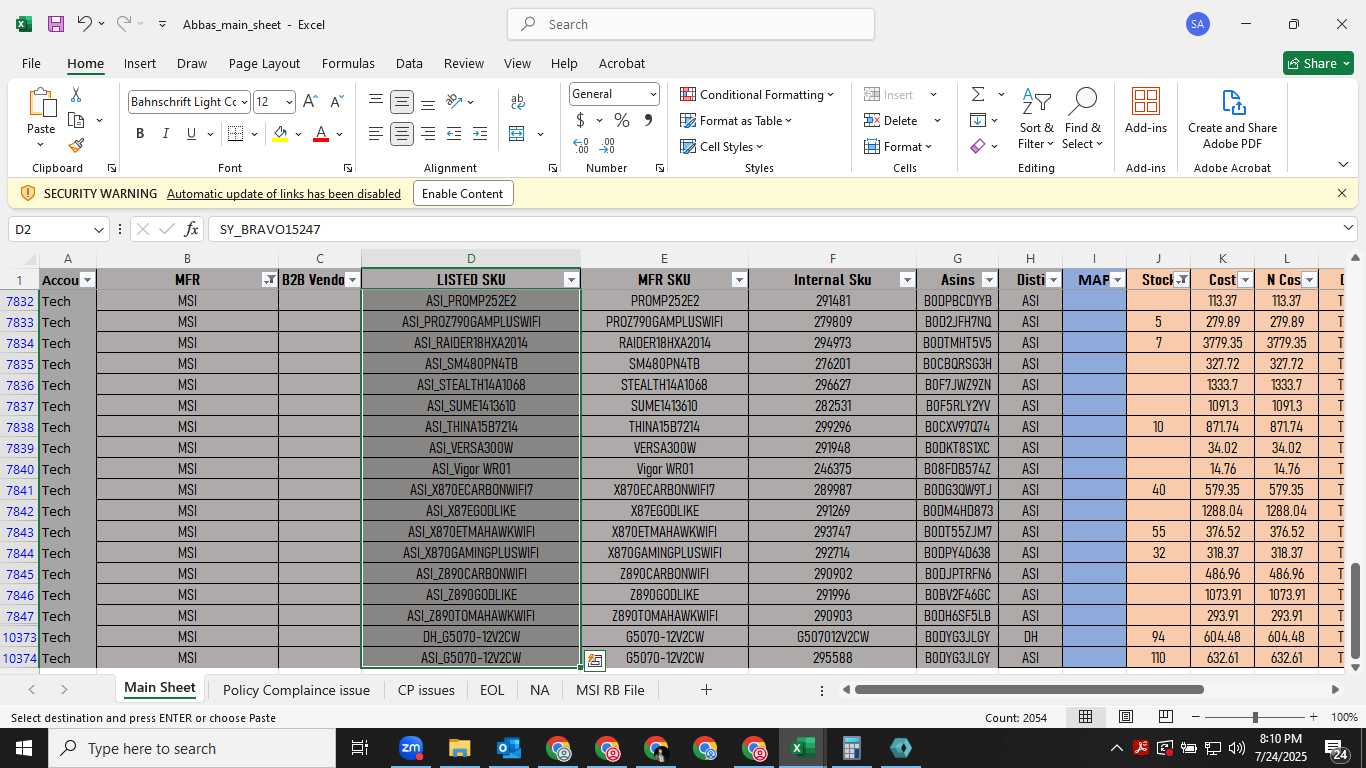Open the Data ribbon tab
1366x768 pixels.
click(x=409, y=63)
